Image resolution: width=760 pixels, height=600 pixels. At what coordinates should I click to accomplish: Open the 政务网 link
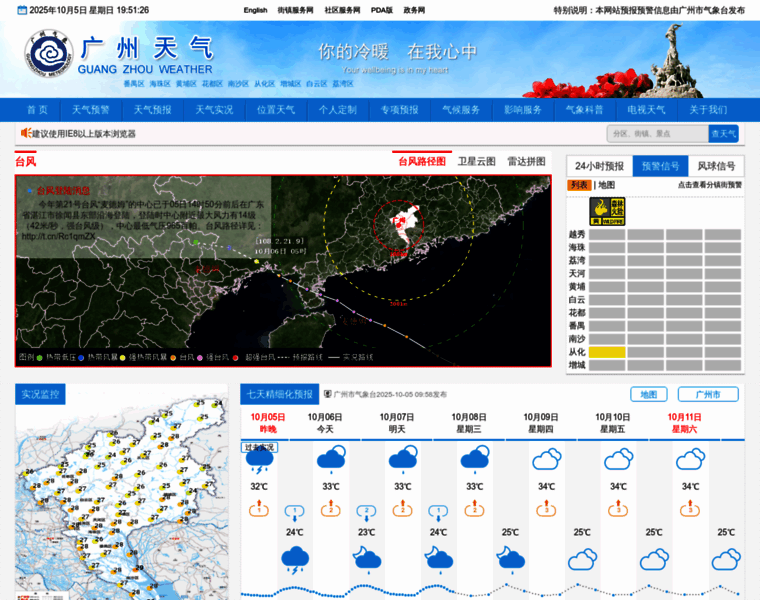(x=414, y=10)
